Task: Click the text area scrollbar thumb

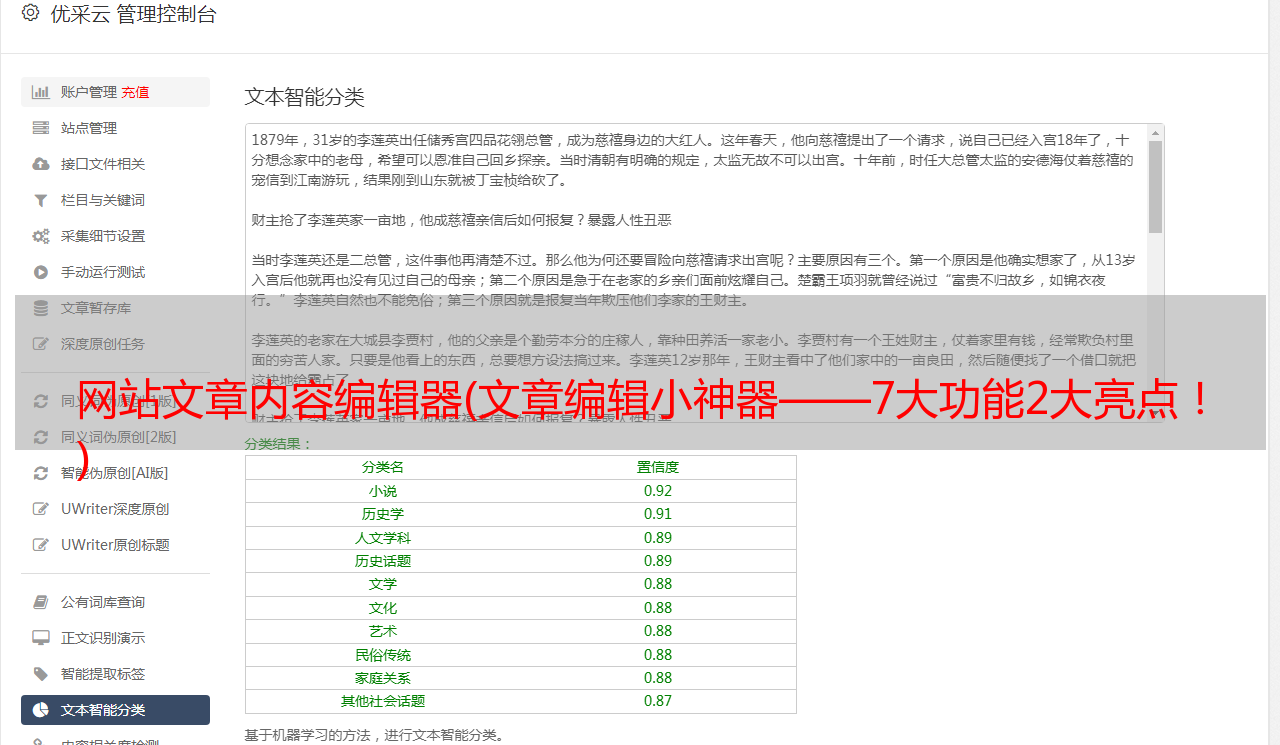Action: (1155, 187)
